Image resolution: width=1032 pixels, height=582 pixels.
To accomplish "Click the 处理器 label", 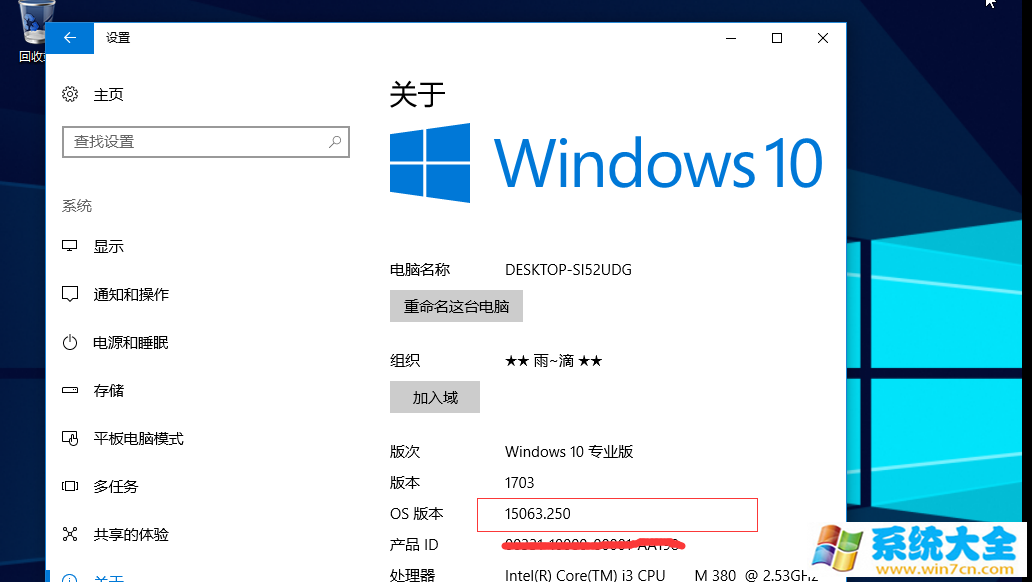I will pos(412,575).
